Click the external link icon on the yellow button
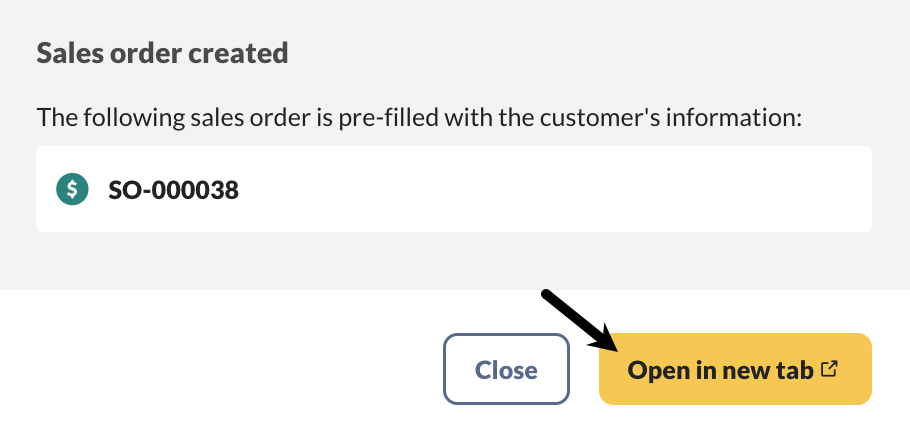 tap(828, 369)
